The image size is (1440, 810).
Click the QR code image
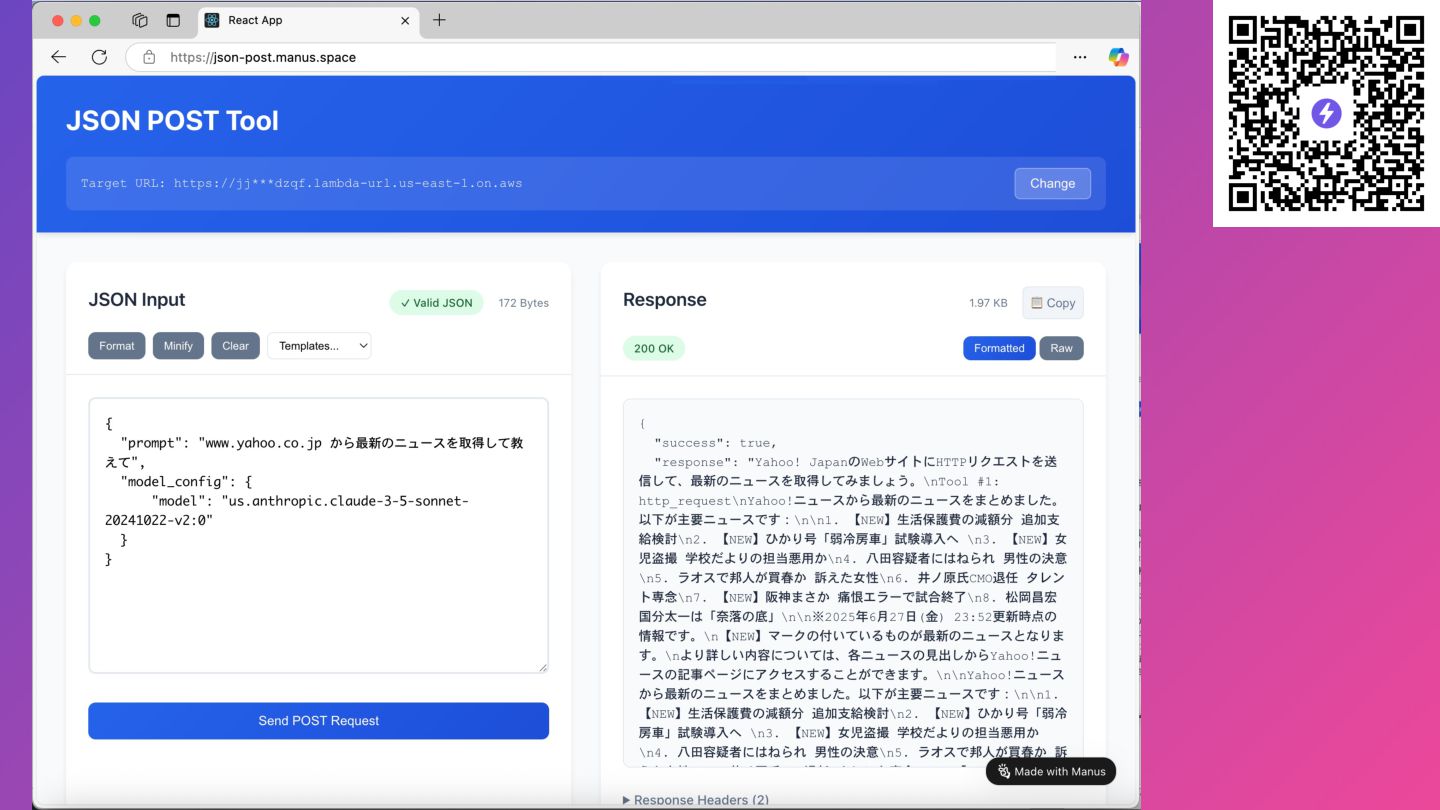[x=1326, y=114]
